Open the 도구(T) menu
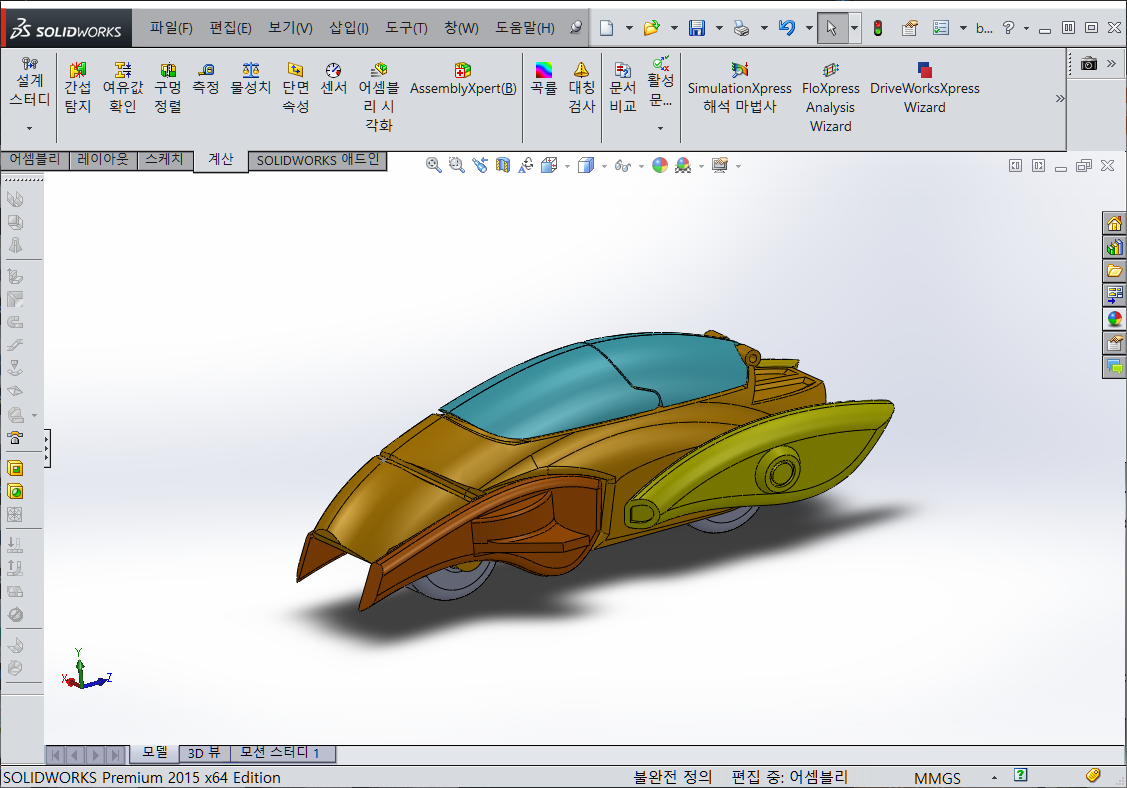The width and height of the screenshot is (1127, 788). [406, 27]
